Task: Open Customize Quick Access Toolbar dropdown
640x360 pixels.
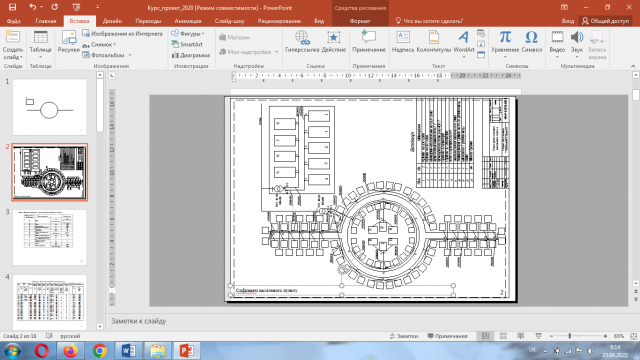Action: point(98,7)
